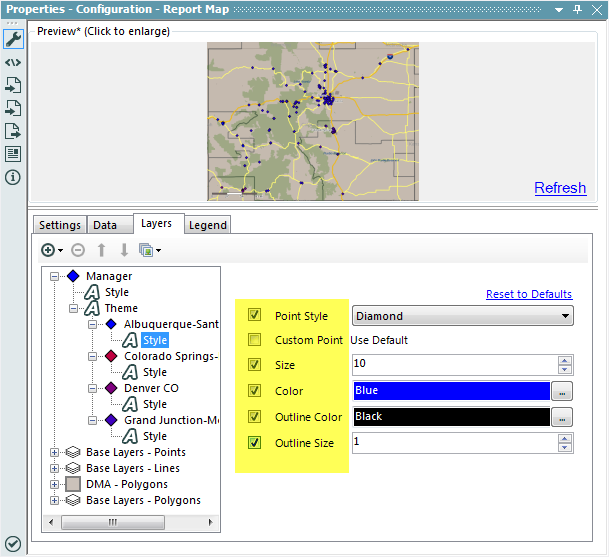
Task: Open the info help icon
Action: tap(13, 177)
